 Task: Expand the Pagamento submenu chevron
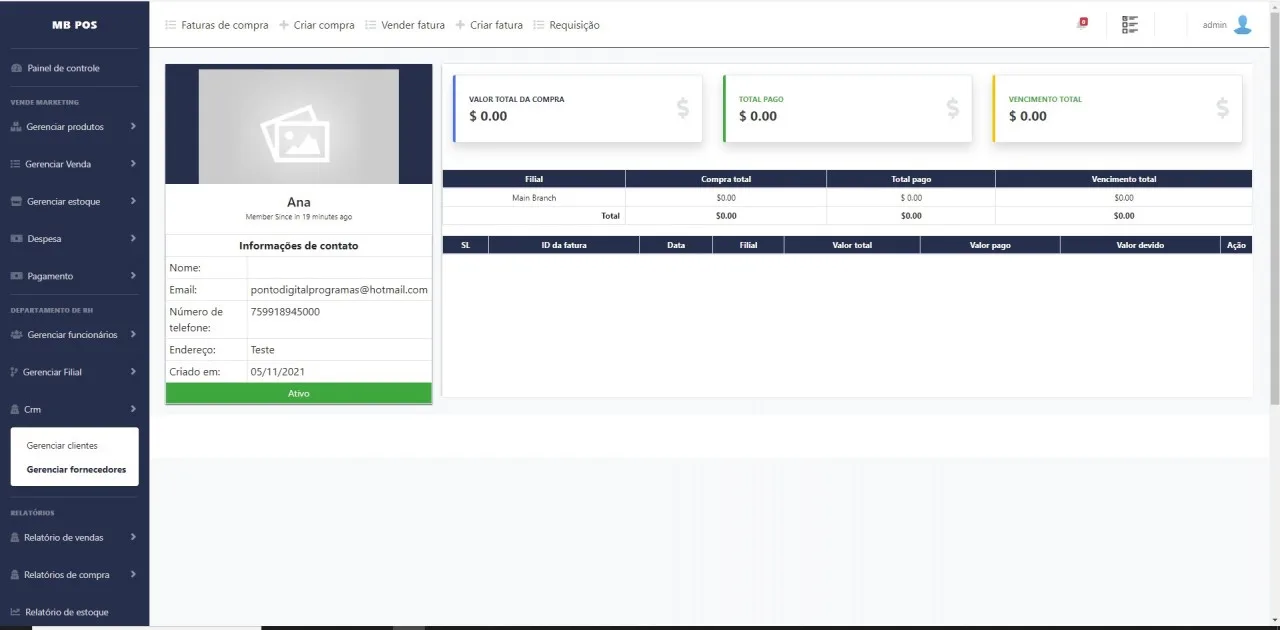[x=133, y=275]
